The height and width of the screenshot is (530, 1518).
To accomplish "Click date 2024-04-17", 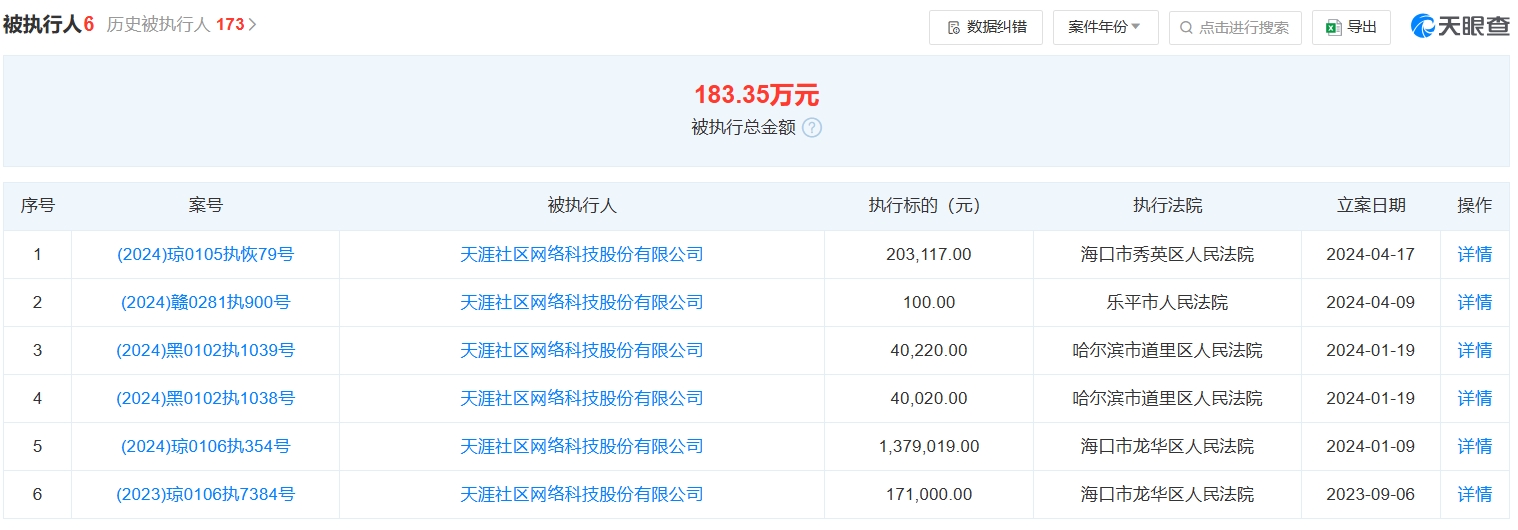I will [x=1371, y=255].
